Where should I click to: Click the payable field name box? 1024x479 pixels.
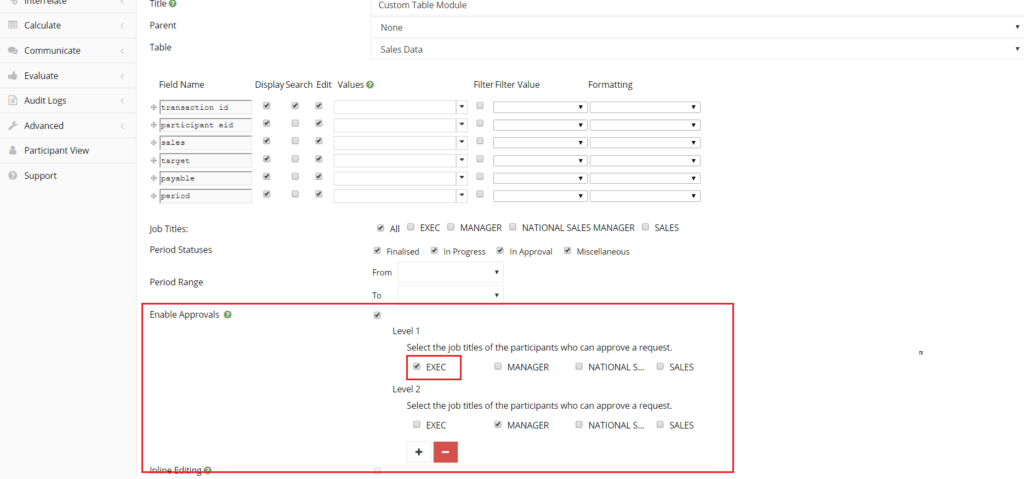click(205, 178)
